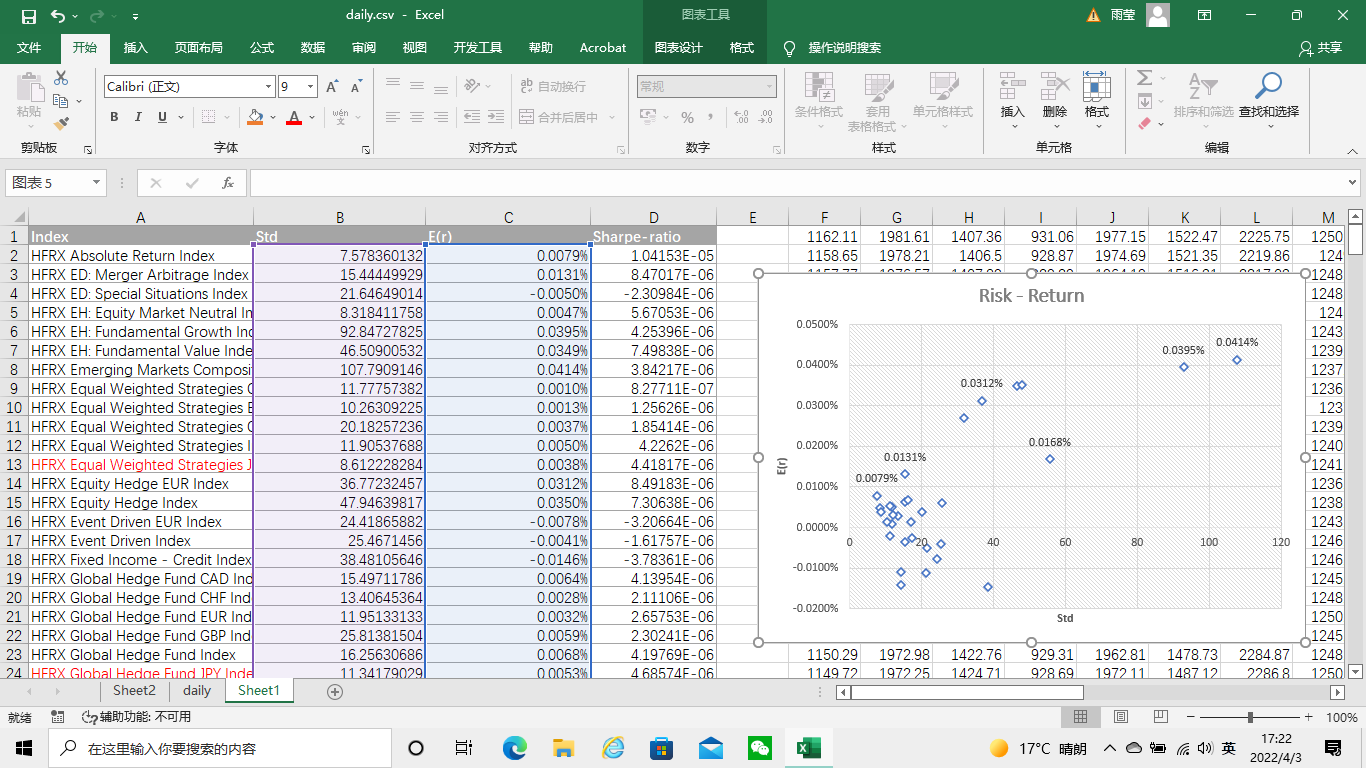Toggle Italic formatting

tap(138, 117)
